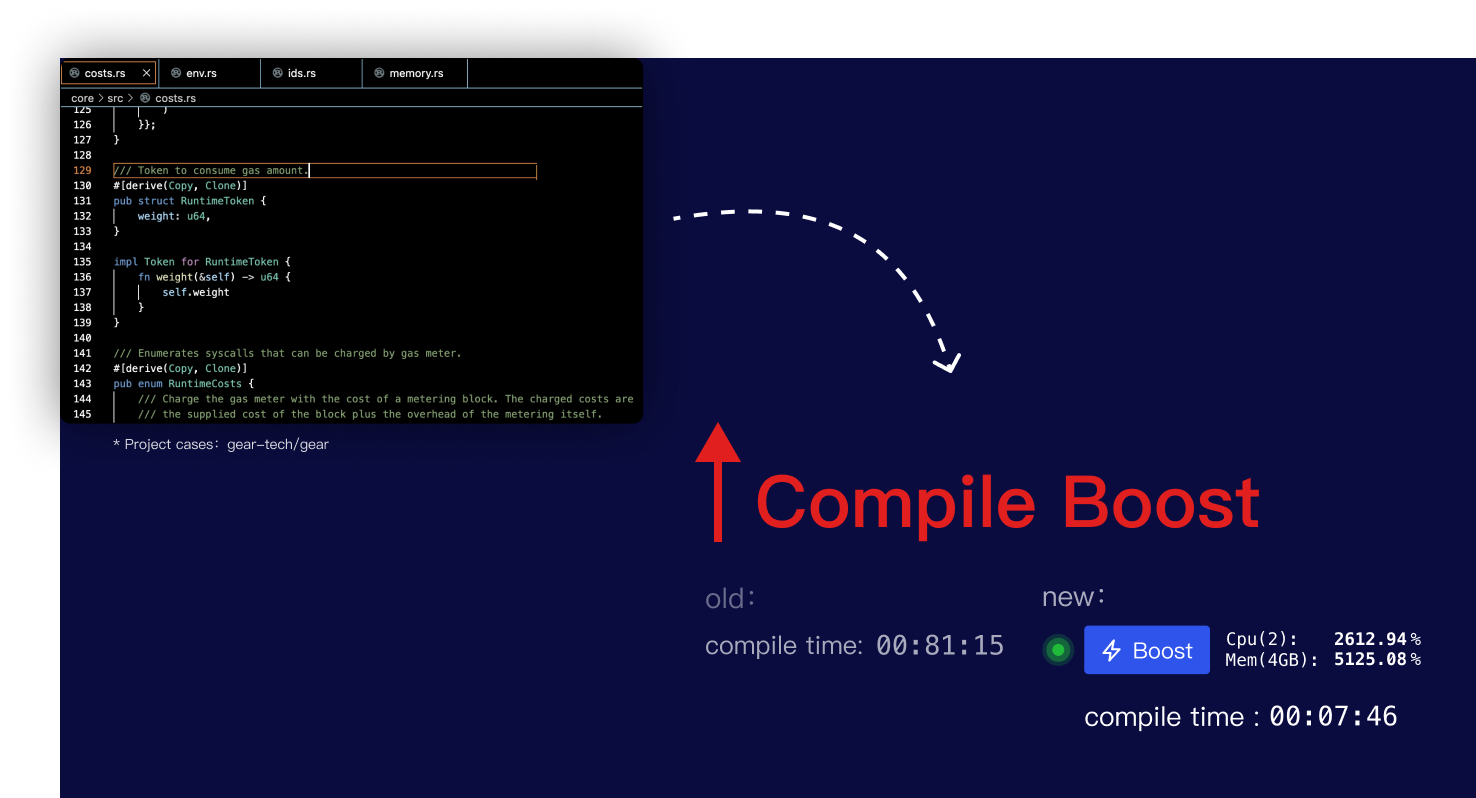Switch to the costs.rs editor tab
Screen dimensions: 1476x798
coord(109,73)
